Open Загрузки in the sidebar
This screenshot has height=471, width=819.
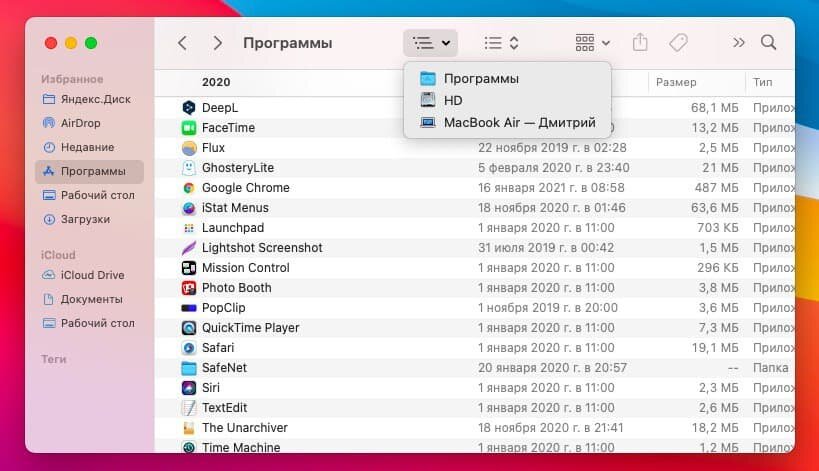(x=89, y=219)
